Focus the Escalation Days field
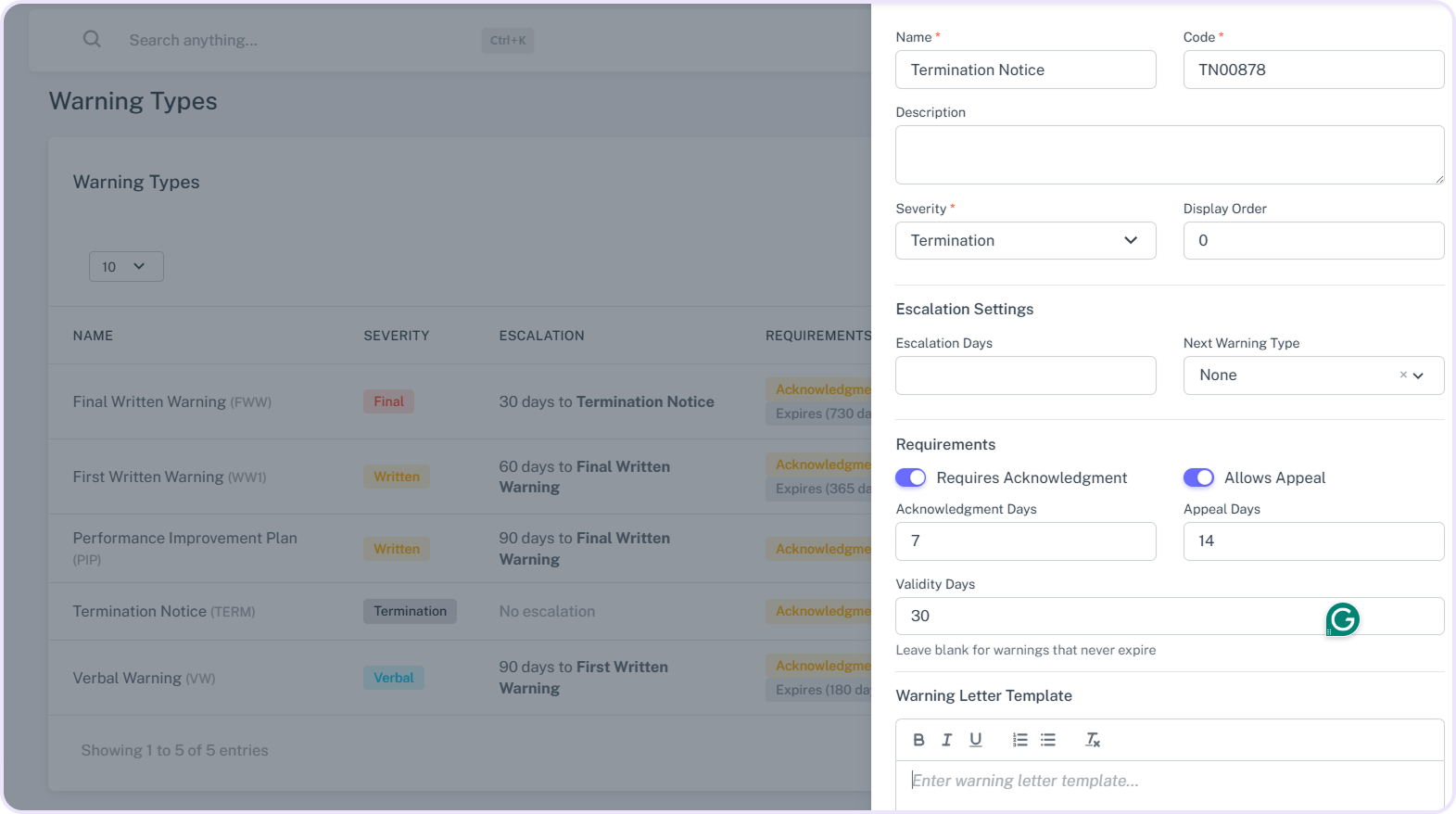The width and height of the screenshot is (1456, 814). (1025, 375)
